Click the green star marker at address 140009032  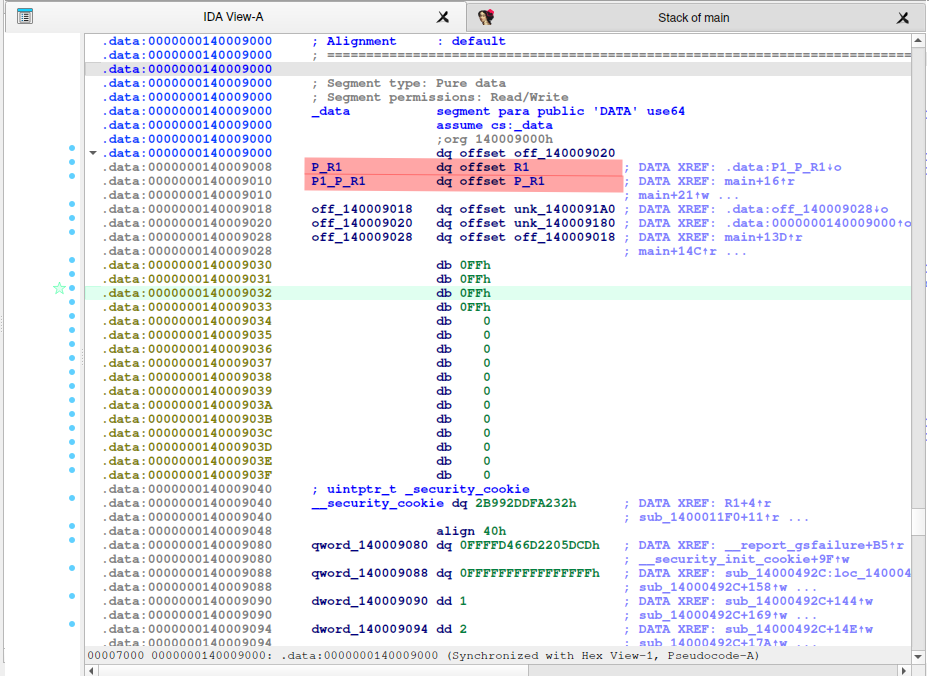click(x=59, y=288)
